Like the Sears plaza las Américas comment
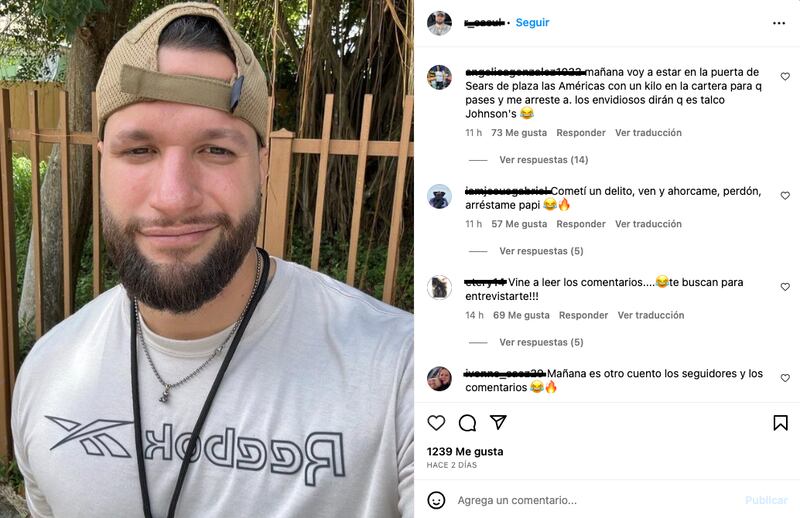 pos(785,77)
